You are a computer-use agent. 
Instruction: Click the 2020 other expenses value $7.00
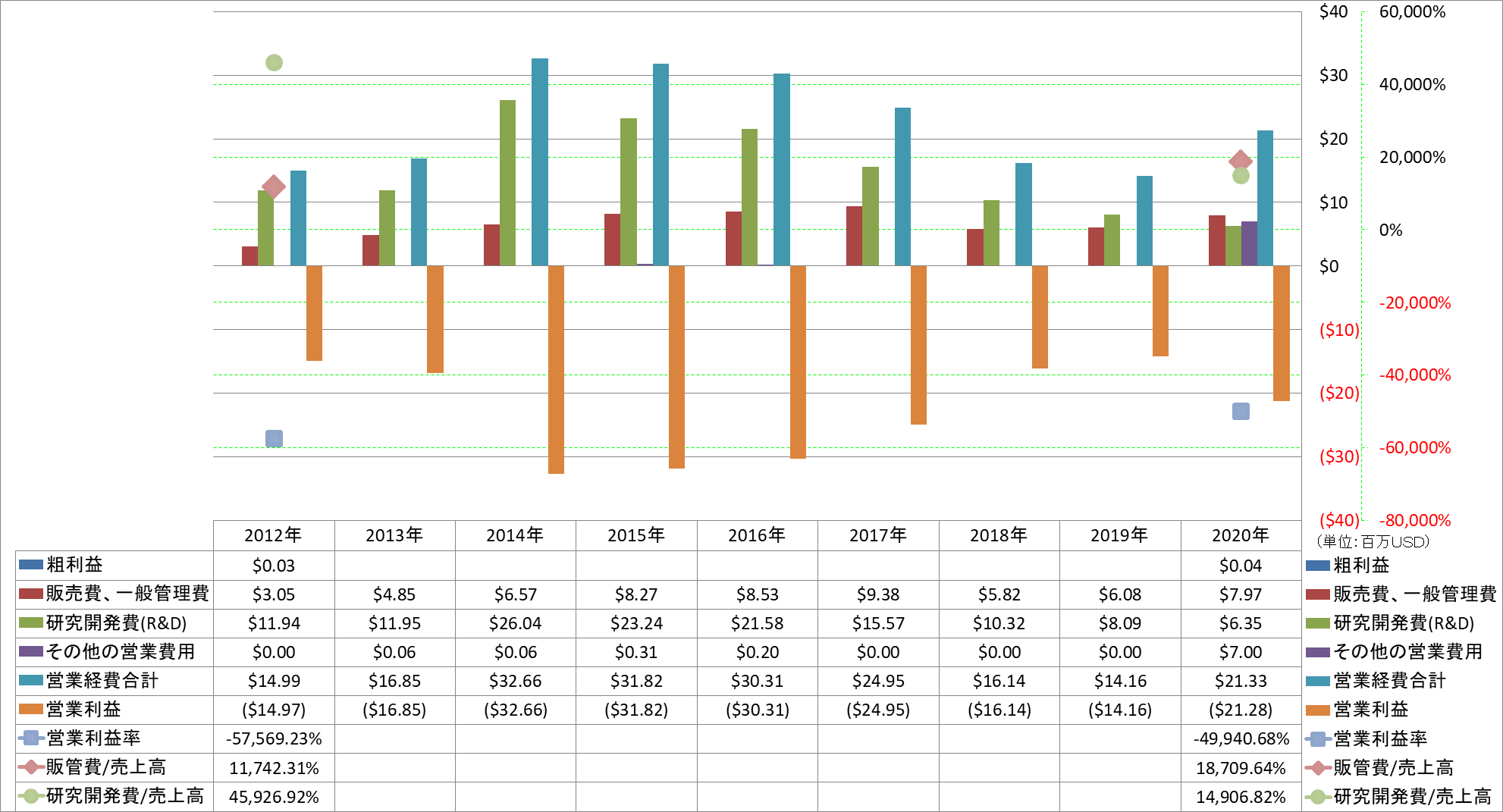click(1241, 652)
